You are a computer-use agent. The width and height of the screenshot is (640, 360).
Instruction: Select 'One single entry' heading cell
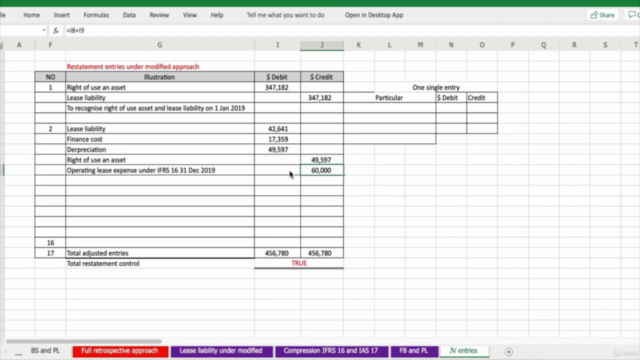pos(436,87)
